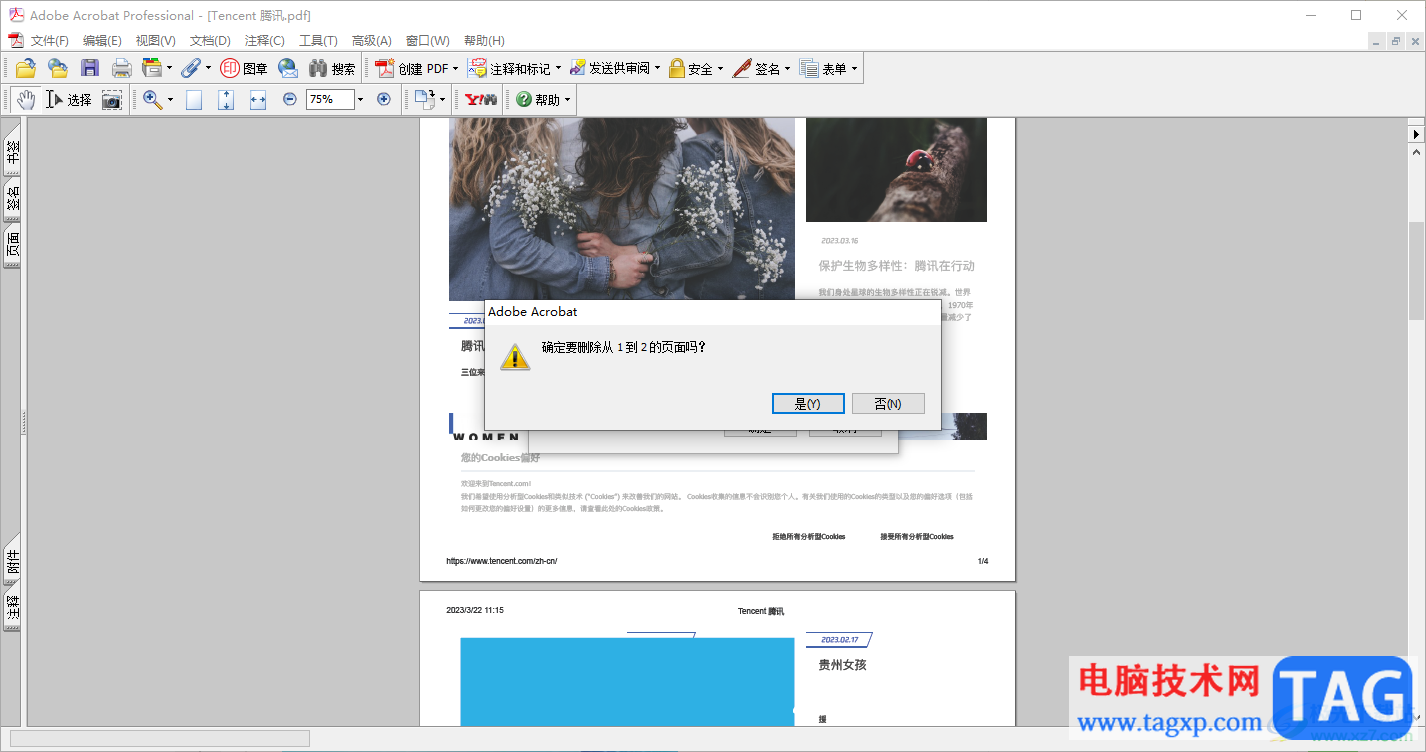Click the zoom in plus button
This screenshot has width=1426, height=752.
click(384, 99)
